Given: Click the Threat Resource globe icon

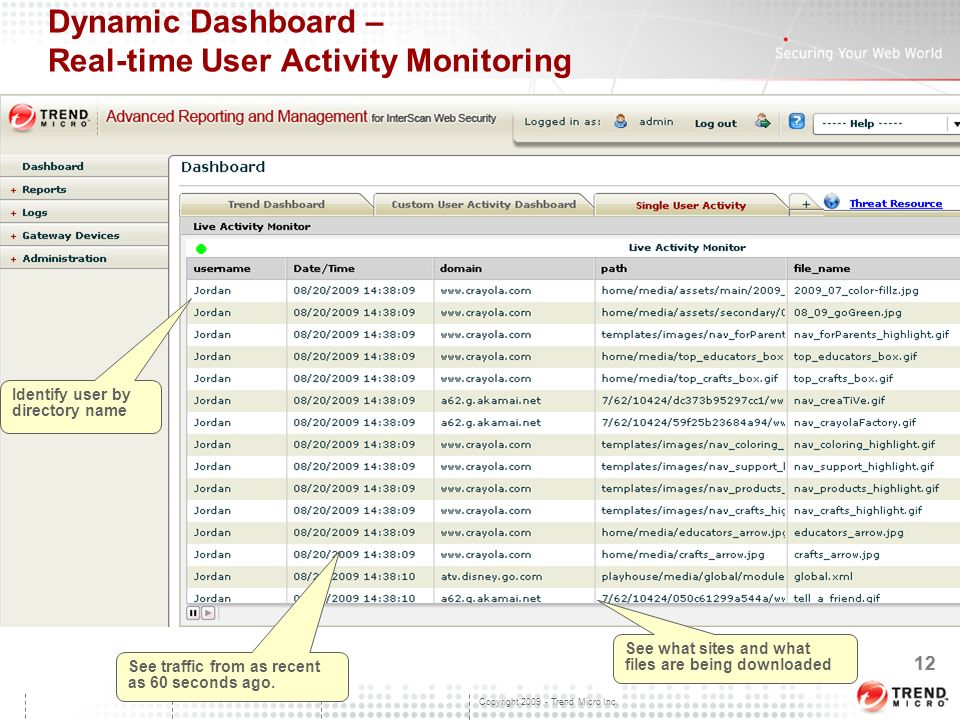Looking at the screenshot, I should pos(831,201).
